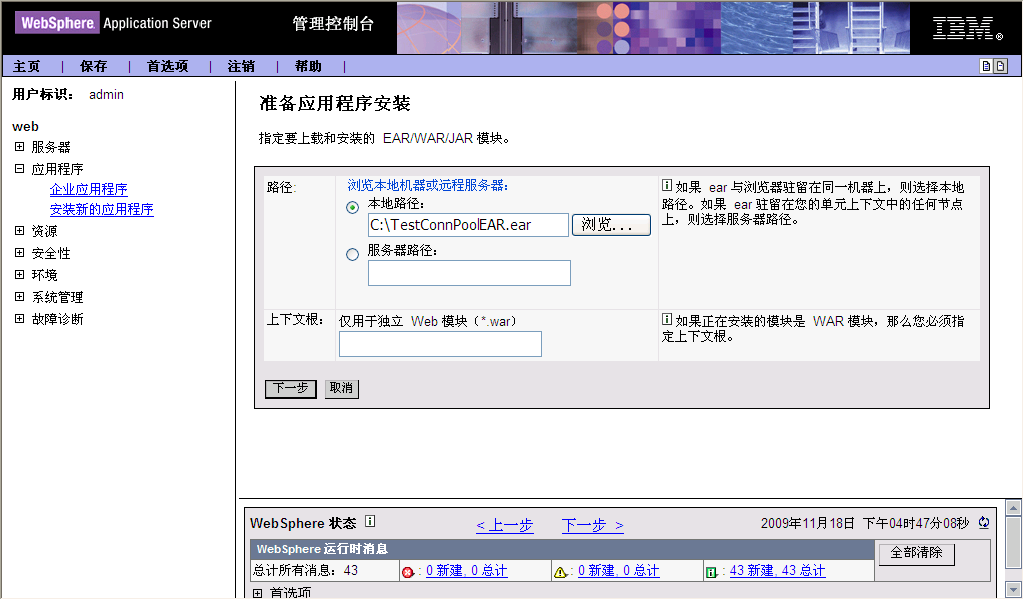Expand the 服务器 tree node
This screenshot has height=600, width=1024.
pyautogui.click(x=19, y=147)
